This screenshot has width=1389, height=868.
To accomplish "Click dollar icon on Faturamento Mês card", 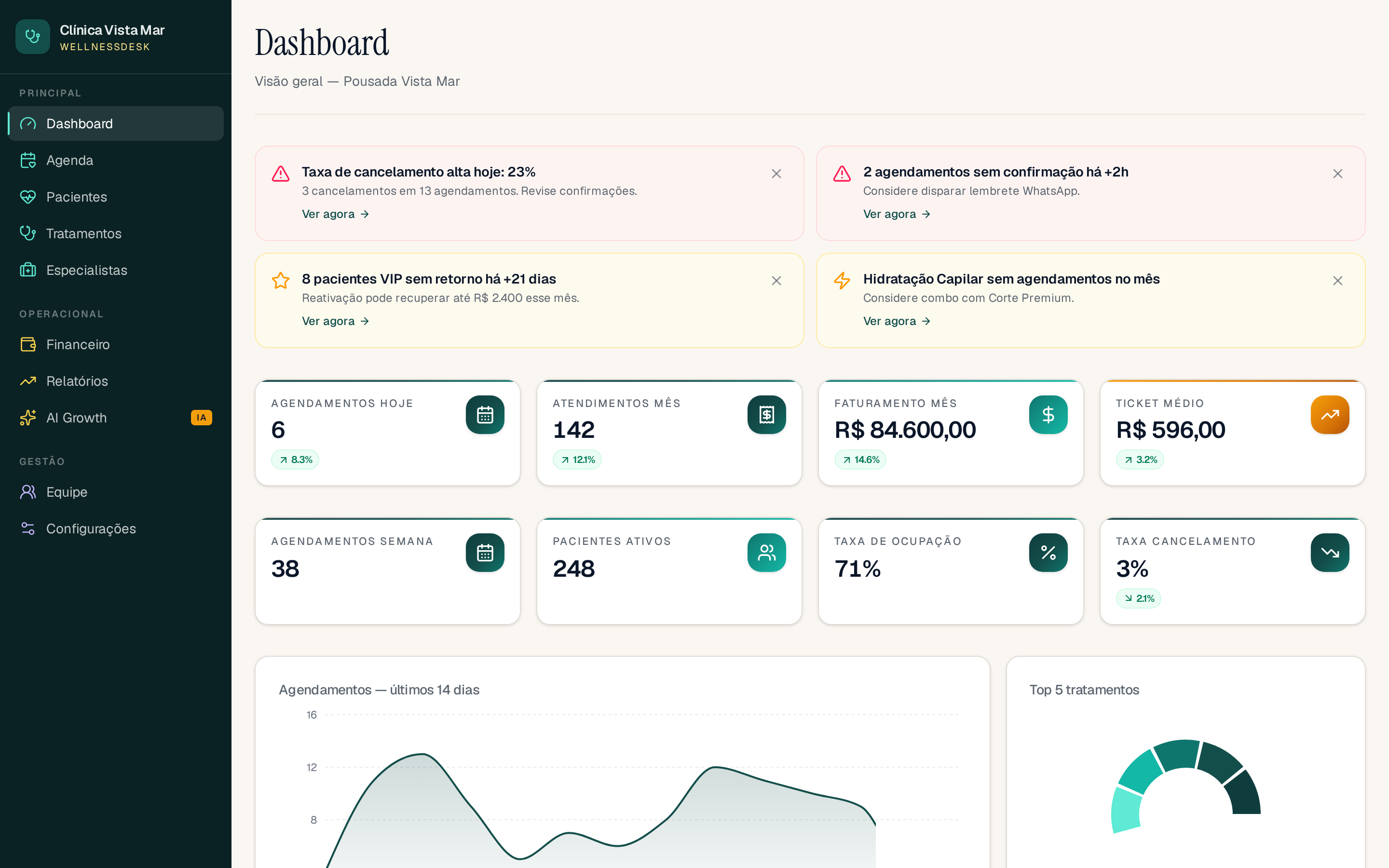I will (x=1048, y=415).
